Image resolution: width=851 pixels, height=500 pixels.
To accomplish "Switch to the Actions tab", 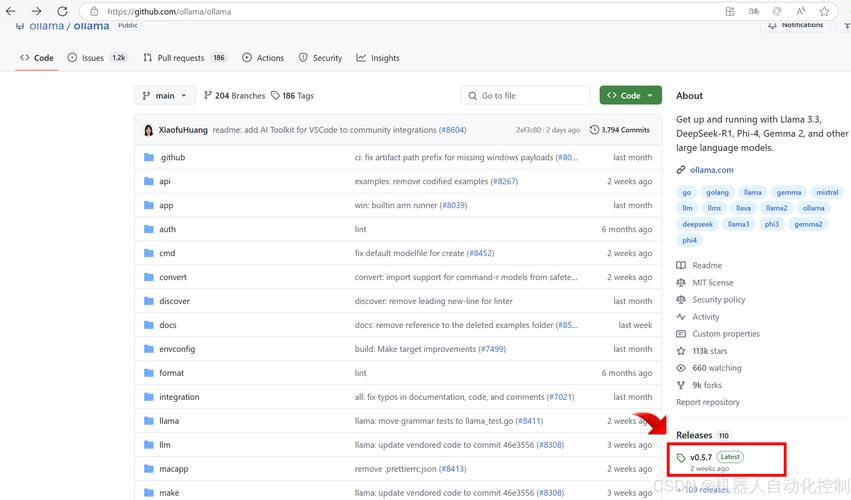I will click(x=263, y=58).
